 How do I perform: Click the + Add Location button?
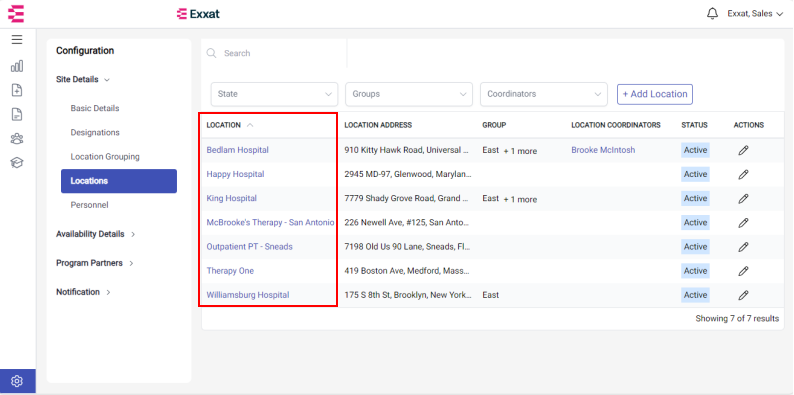click(655, 94)
